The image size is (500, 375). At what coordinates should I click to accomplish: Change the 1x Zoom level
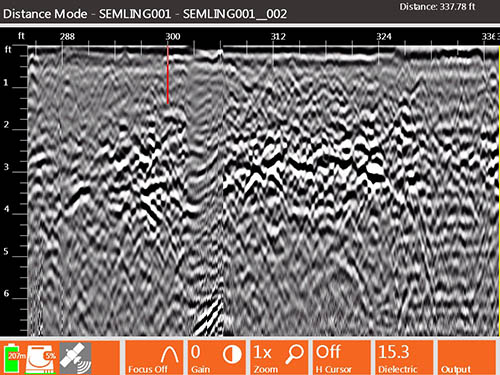click(x=279, y=358)
